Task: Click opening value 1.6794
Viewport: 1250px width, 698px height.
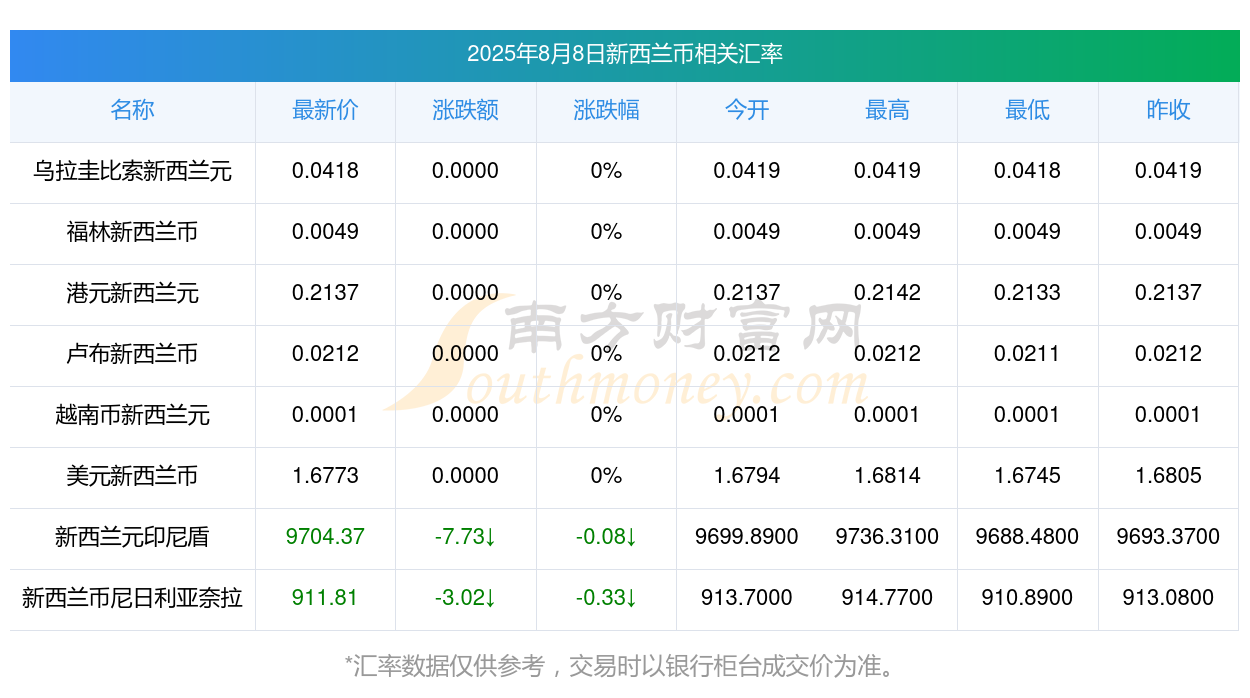Action: (747, 476)
